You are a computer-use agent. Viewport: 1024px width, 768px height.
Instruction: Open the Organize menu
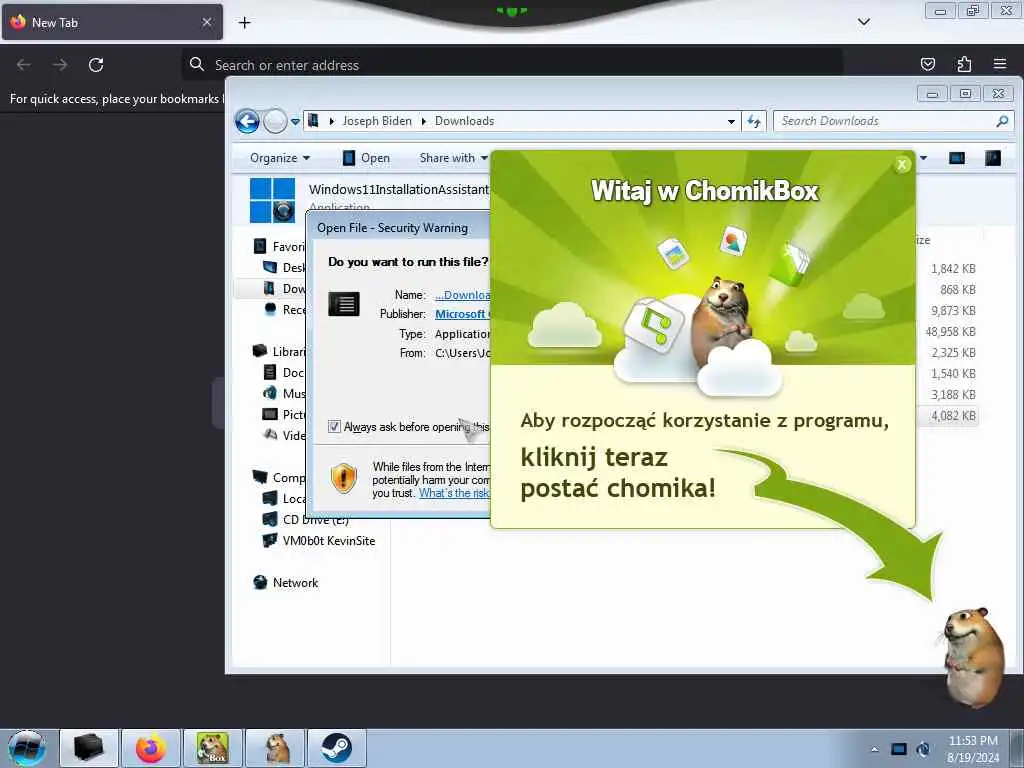280,158
